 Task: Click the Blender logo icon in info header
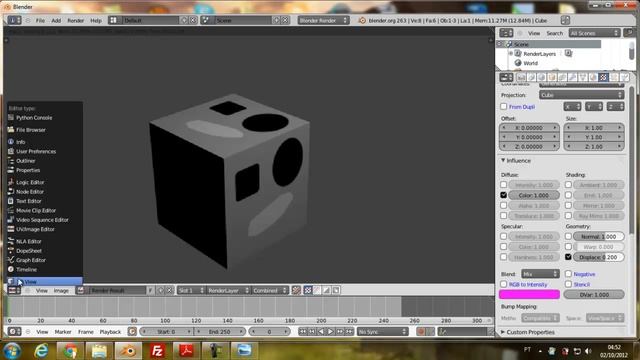tap(362, 20)
